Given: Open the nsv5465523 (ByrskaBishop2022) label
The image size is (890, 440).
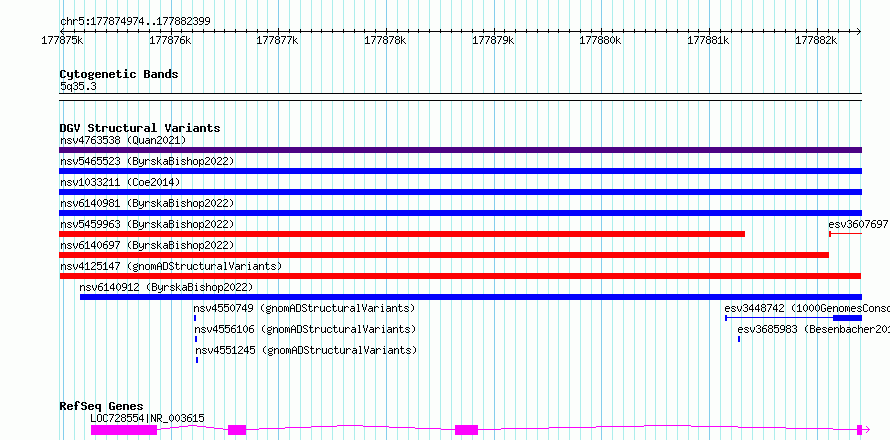Looking at the screenshot, I should coord(147,161).
